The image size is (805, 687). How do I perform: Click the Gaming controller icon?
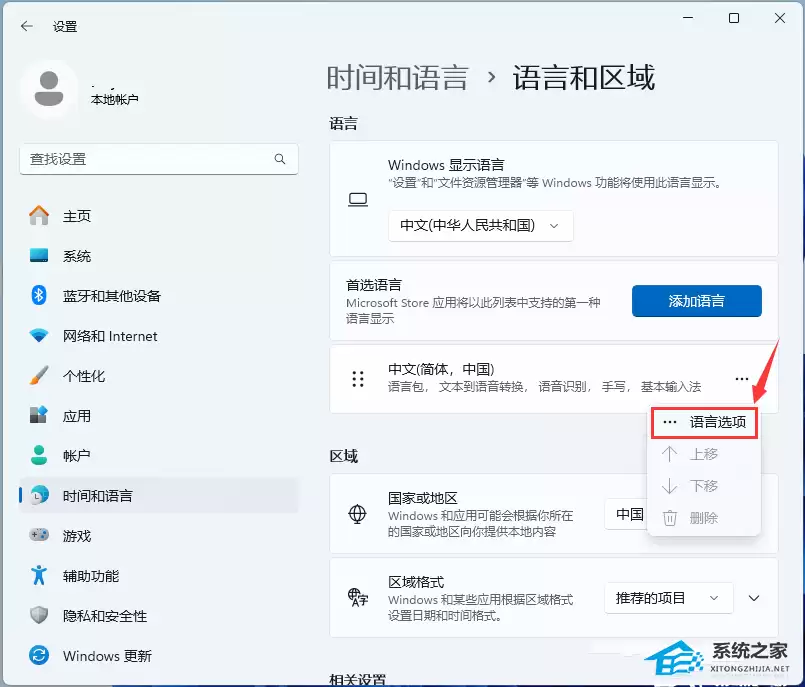point(39,535)
